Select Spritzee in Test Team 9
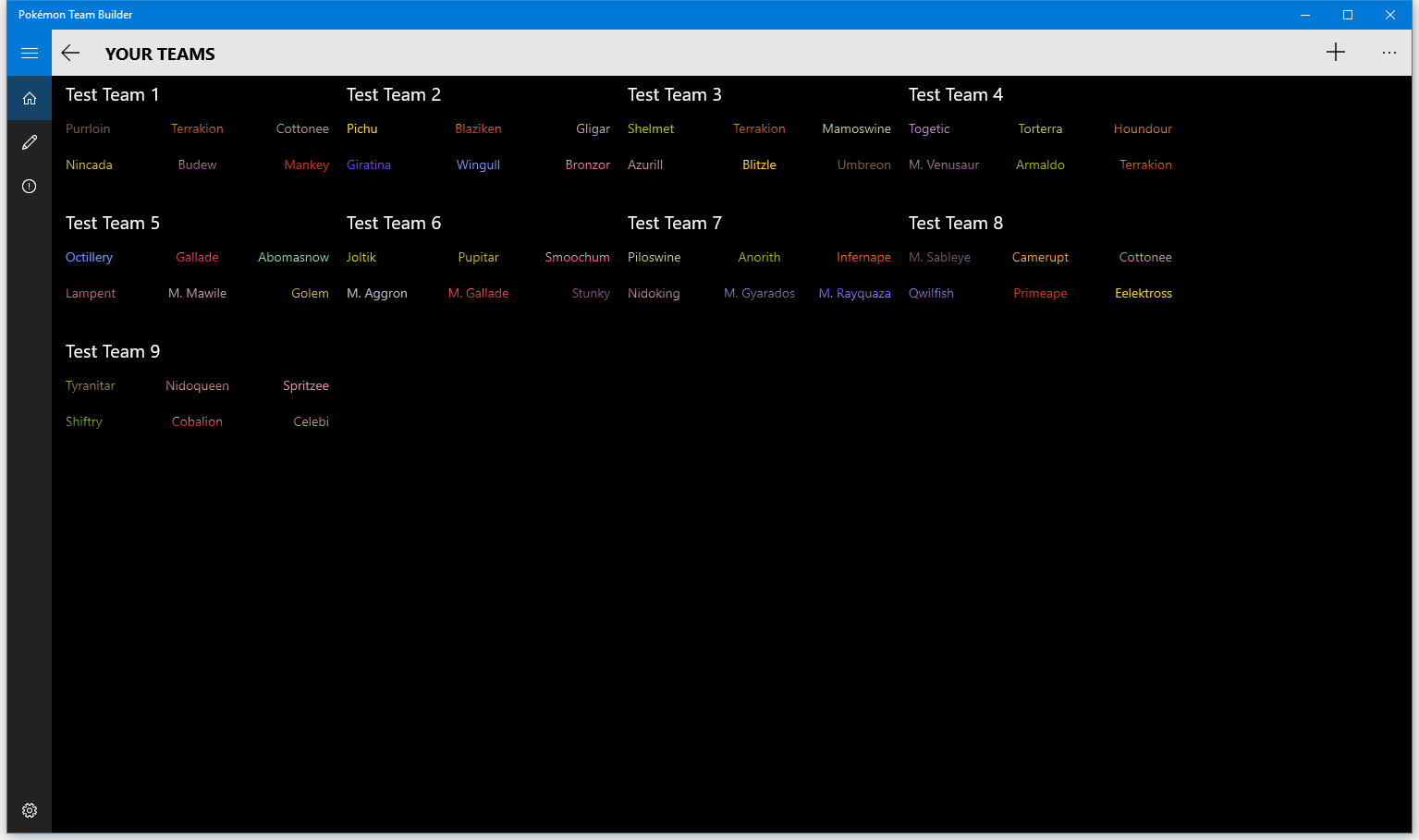 pyautogui.click(x=305, y=385)
